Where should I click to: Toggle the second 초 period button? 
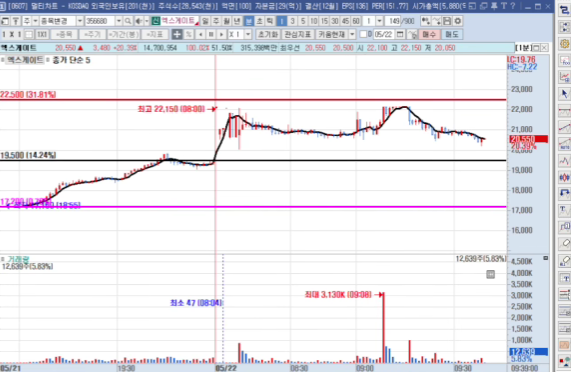[x=259, y=21]
